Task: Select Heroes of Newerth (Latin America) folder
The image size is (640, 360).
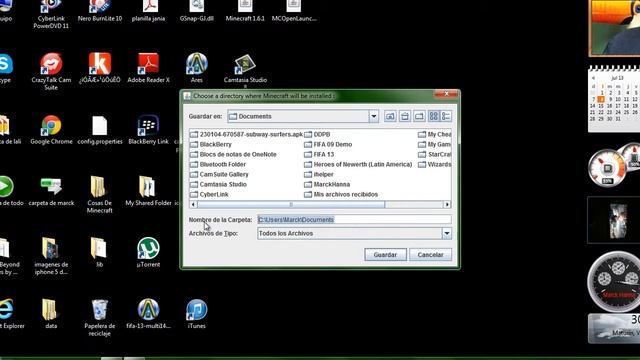Action: (x=358, y=164)
